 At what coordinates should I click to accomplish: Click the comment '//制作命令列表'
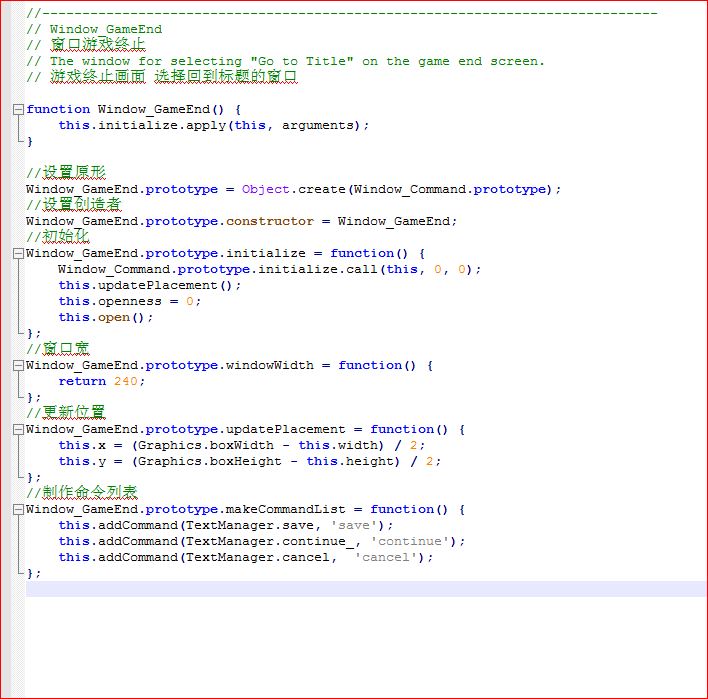pos(82,493)
